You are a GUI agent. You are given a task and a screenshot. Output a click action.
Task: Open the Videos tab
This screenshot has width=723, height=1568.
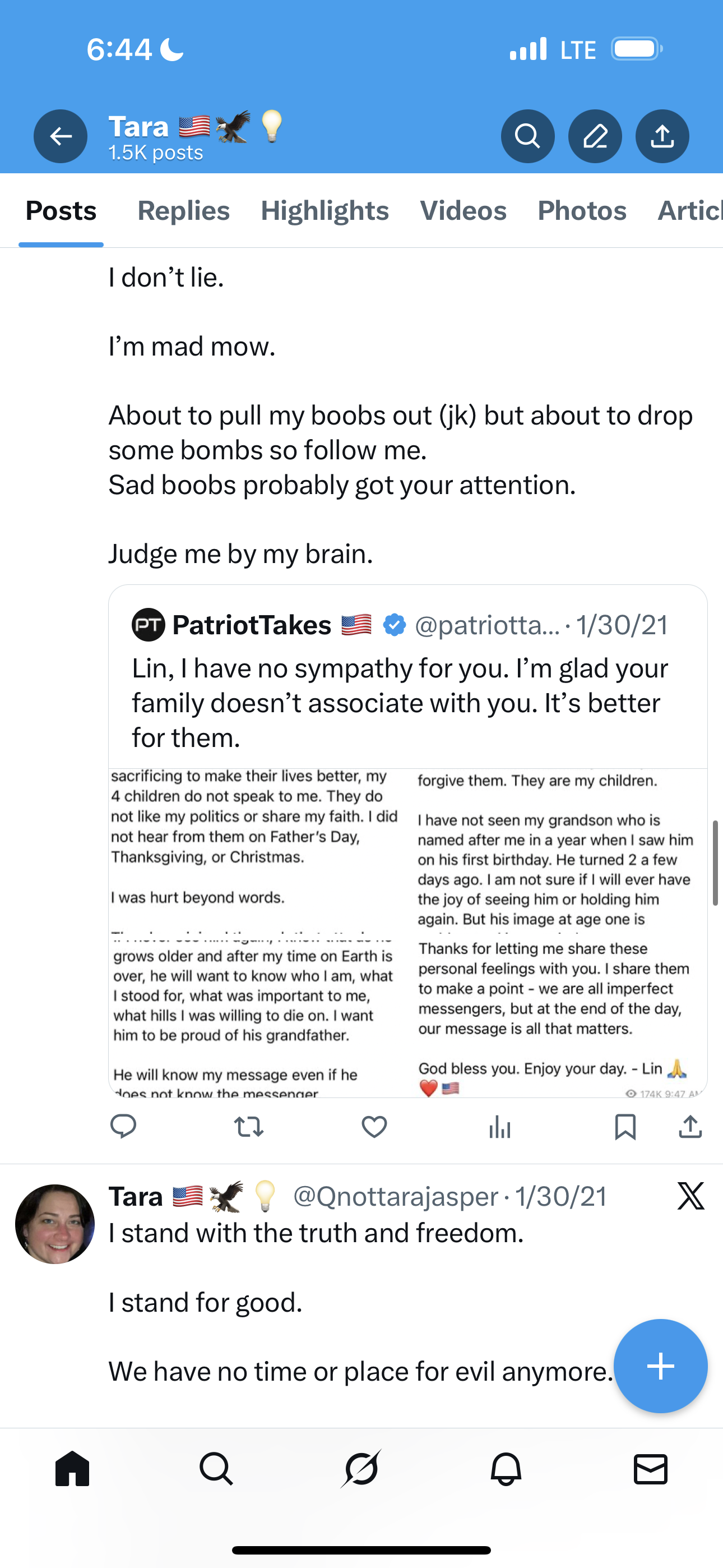[x=462, y=211]
